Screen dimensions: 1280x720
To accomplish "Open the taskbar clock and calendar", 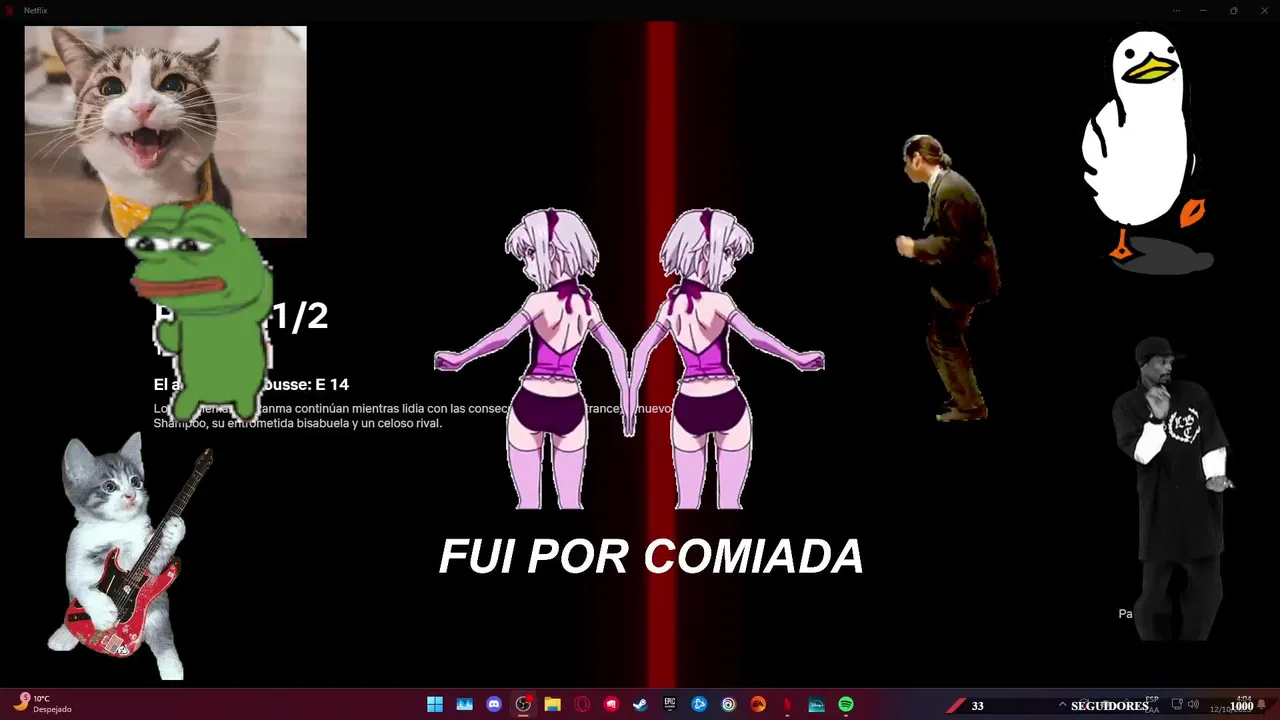I will 1231,704.
